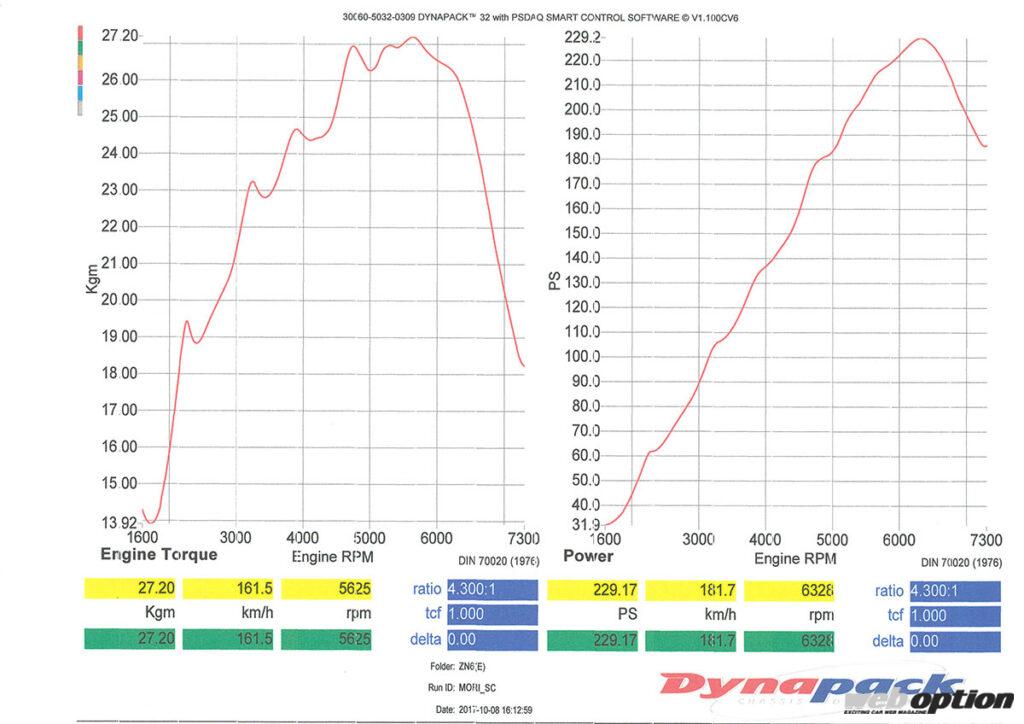Click the yellow 5625 rpm field
The height and width of the screenshot is (724, 1024).
click(x=328, y=590)
